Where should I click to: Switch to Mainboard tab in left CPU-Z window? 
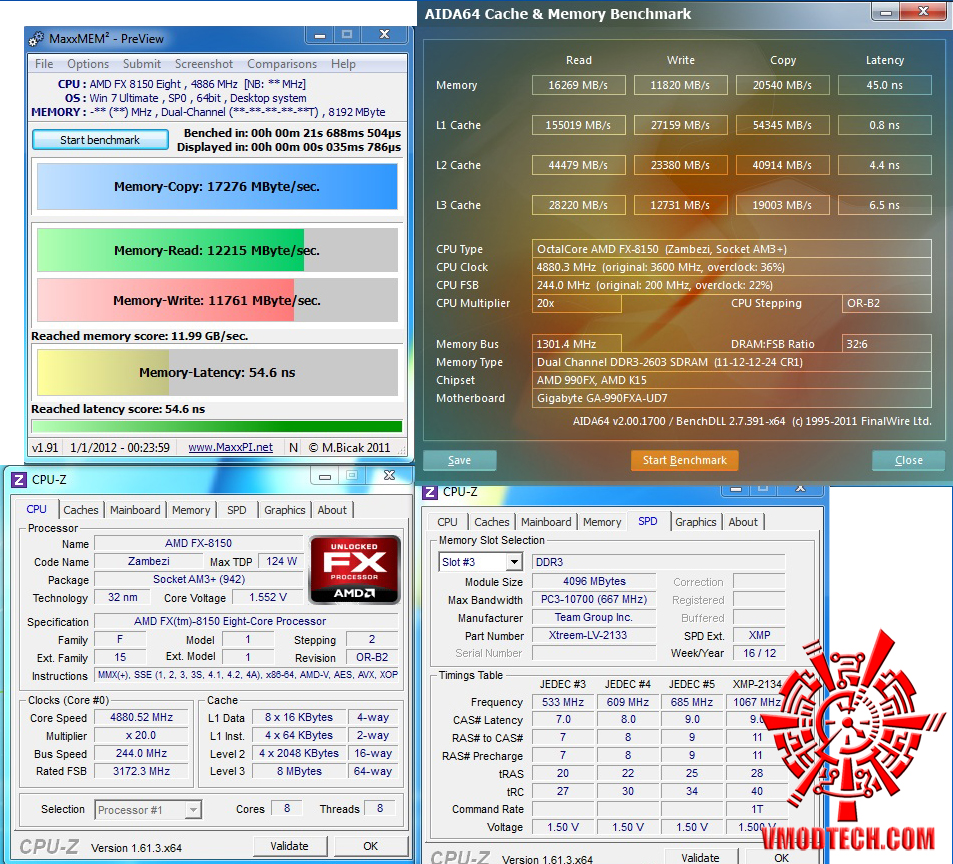point(135,510)
